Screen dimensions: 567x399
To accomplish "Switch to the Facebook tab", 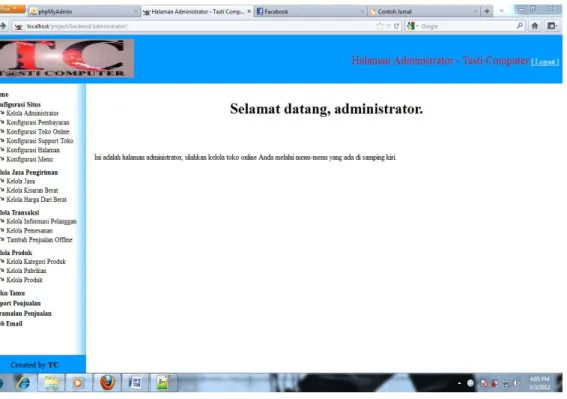I will click(310, 12).
